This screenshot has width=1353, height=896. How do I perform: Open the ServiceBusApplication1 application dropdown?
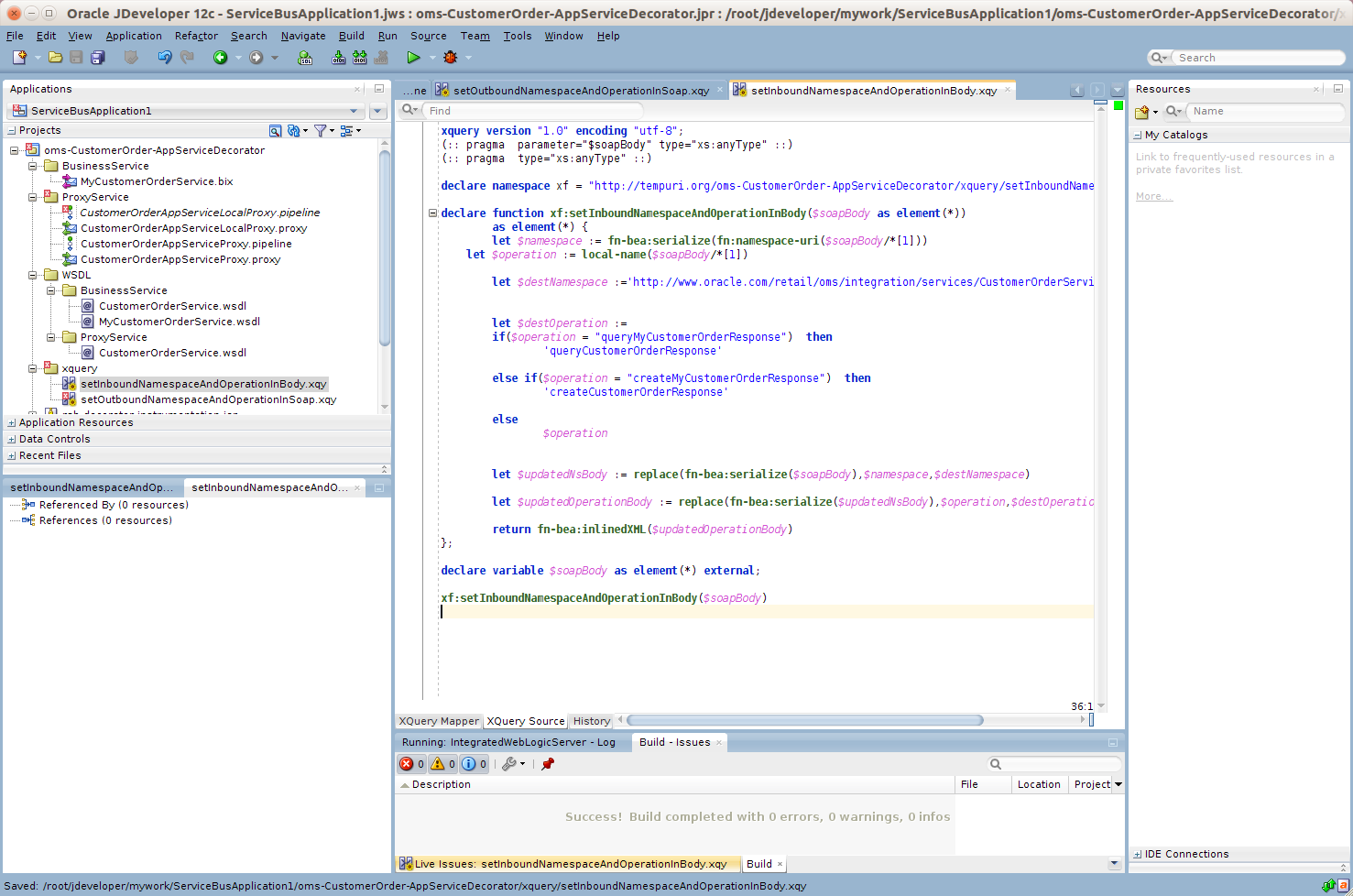click(354, 111)
